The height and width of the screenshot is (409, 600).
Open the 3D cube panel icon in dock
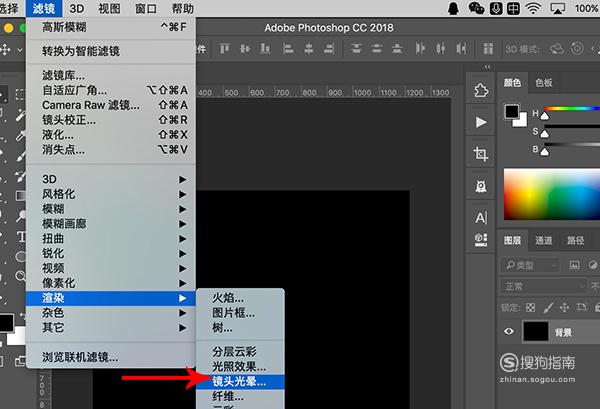(481, 240)
